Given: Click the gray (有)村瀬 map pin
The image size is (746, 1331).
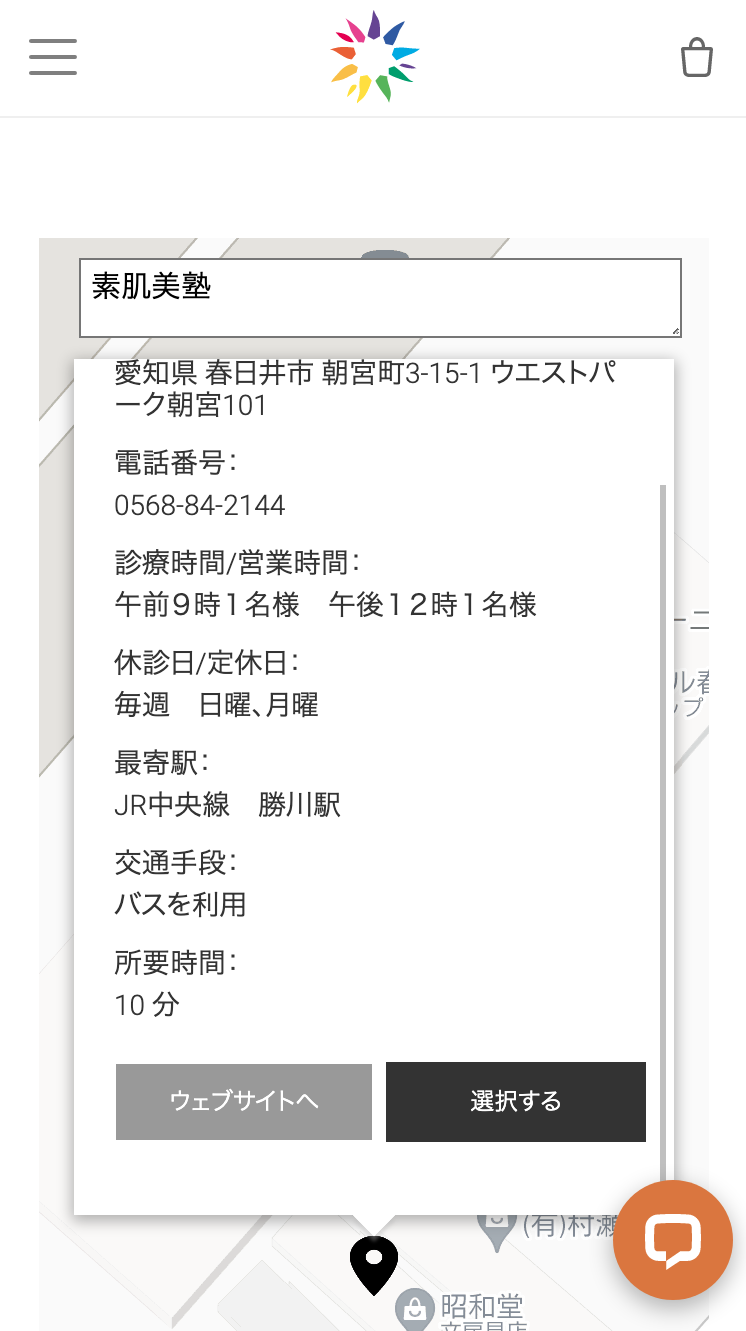Looking at the screenshot, I should (497, 1228).
